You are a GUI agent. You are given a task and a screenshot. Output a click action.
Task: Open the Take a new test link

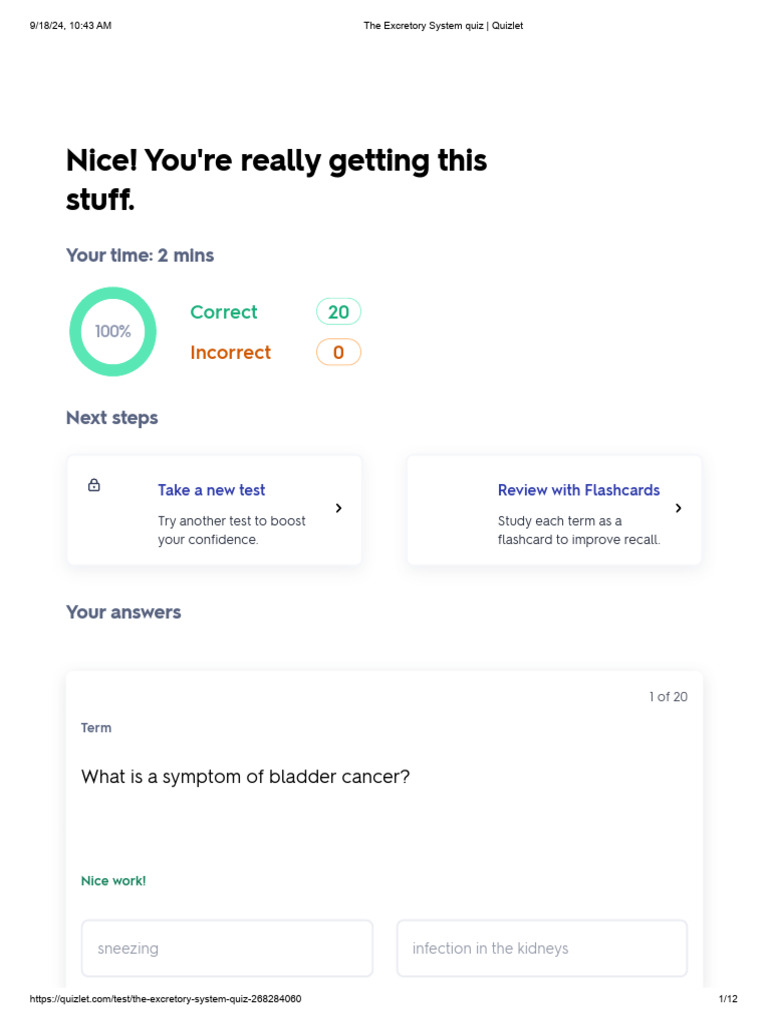[212, 490]
